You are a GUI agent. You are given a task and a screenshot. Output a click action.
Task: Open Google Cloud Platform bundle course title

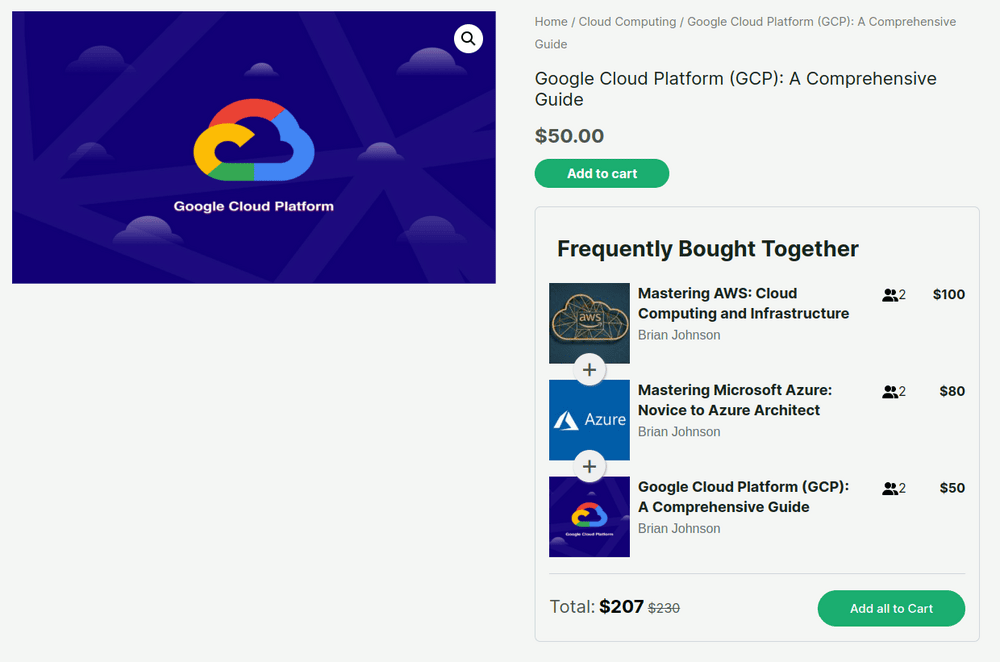(x=743, y=497)
